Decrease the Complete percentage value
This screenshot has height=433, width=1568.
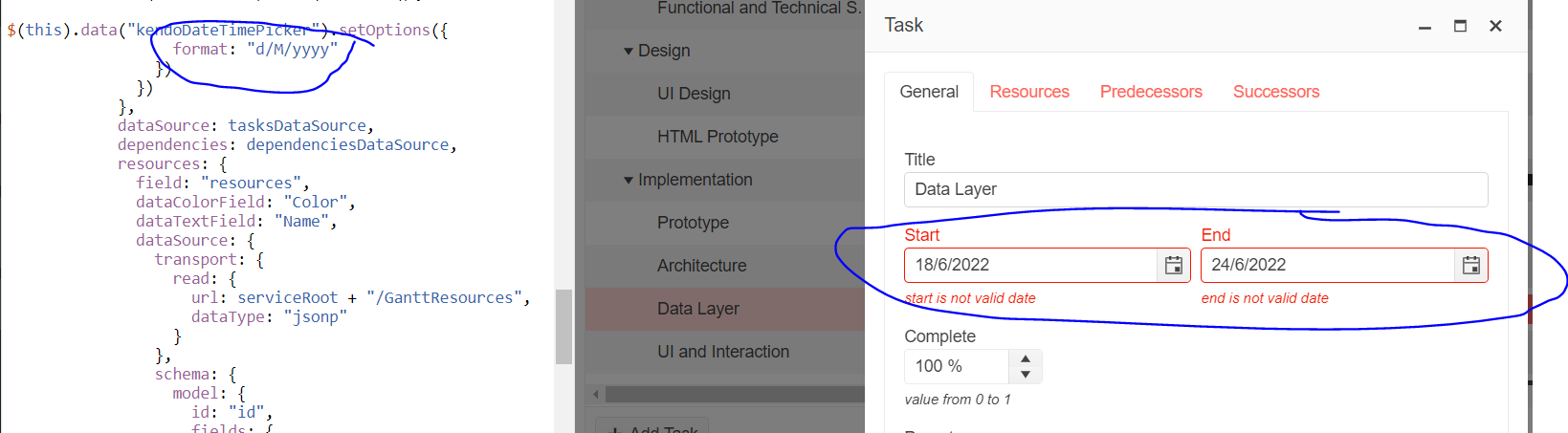(1026, 374)
